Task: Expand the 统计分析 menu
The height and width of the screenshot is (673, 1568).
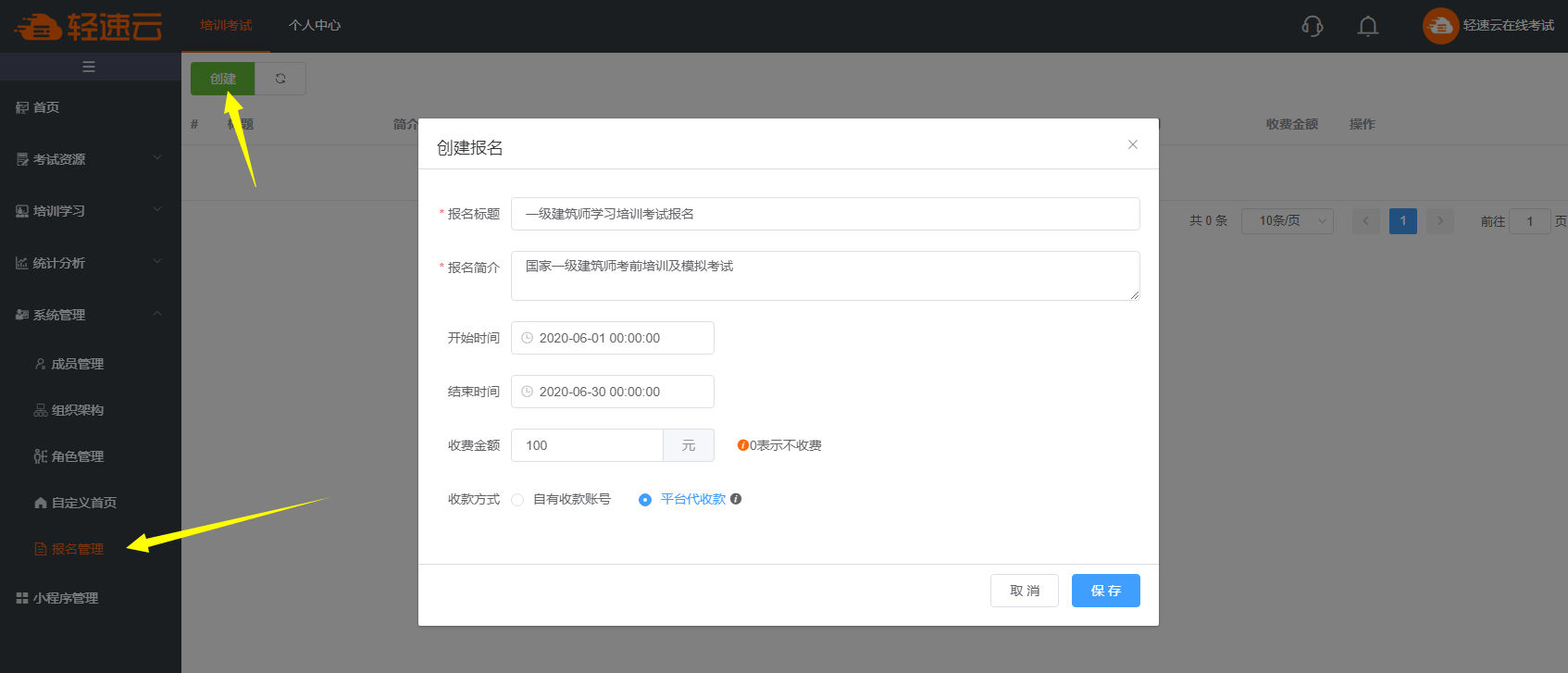Action: [x=91, y=263]
